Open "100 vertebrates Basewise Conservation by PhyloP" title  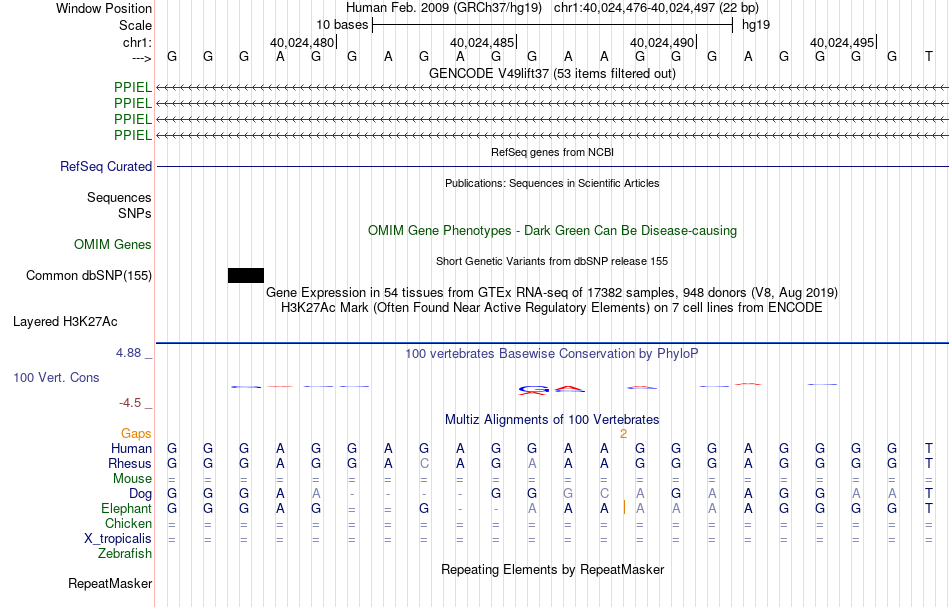coord(552,354)
